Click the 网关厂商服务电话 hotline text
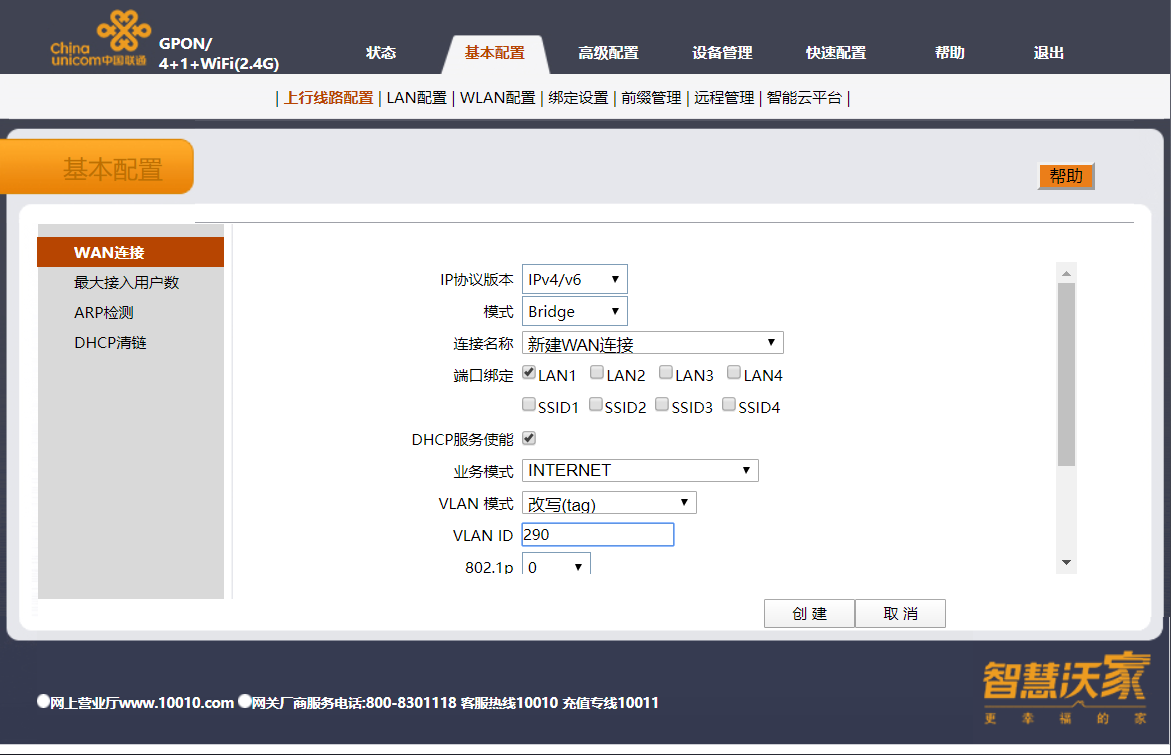 [x=354, y=703]
